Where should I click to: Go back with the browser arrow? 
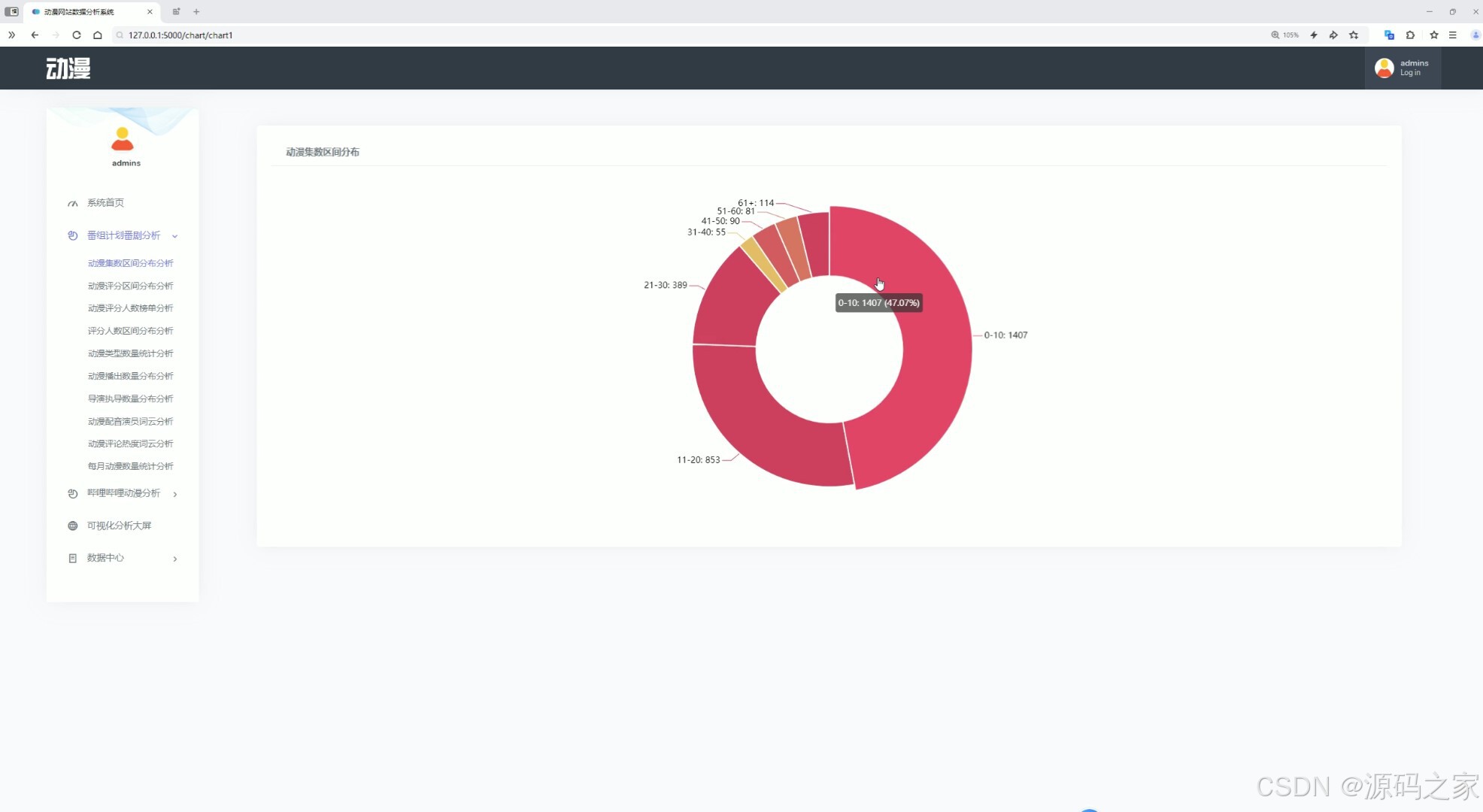35,35
